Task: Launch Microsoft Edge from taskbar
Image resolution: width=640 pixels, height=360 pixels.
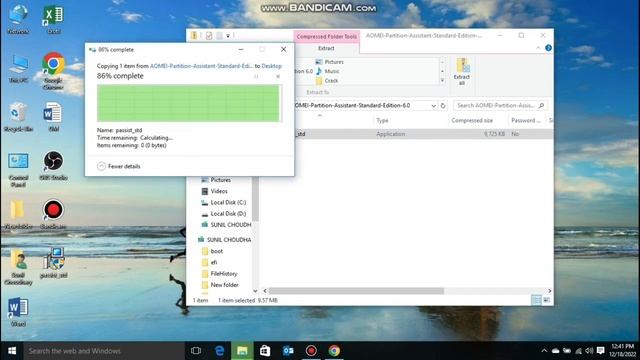Action: pyautogui.click(x=220, y=351)
